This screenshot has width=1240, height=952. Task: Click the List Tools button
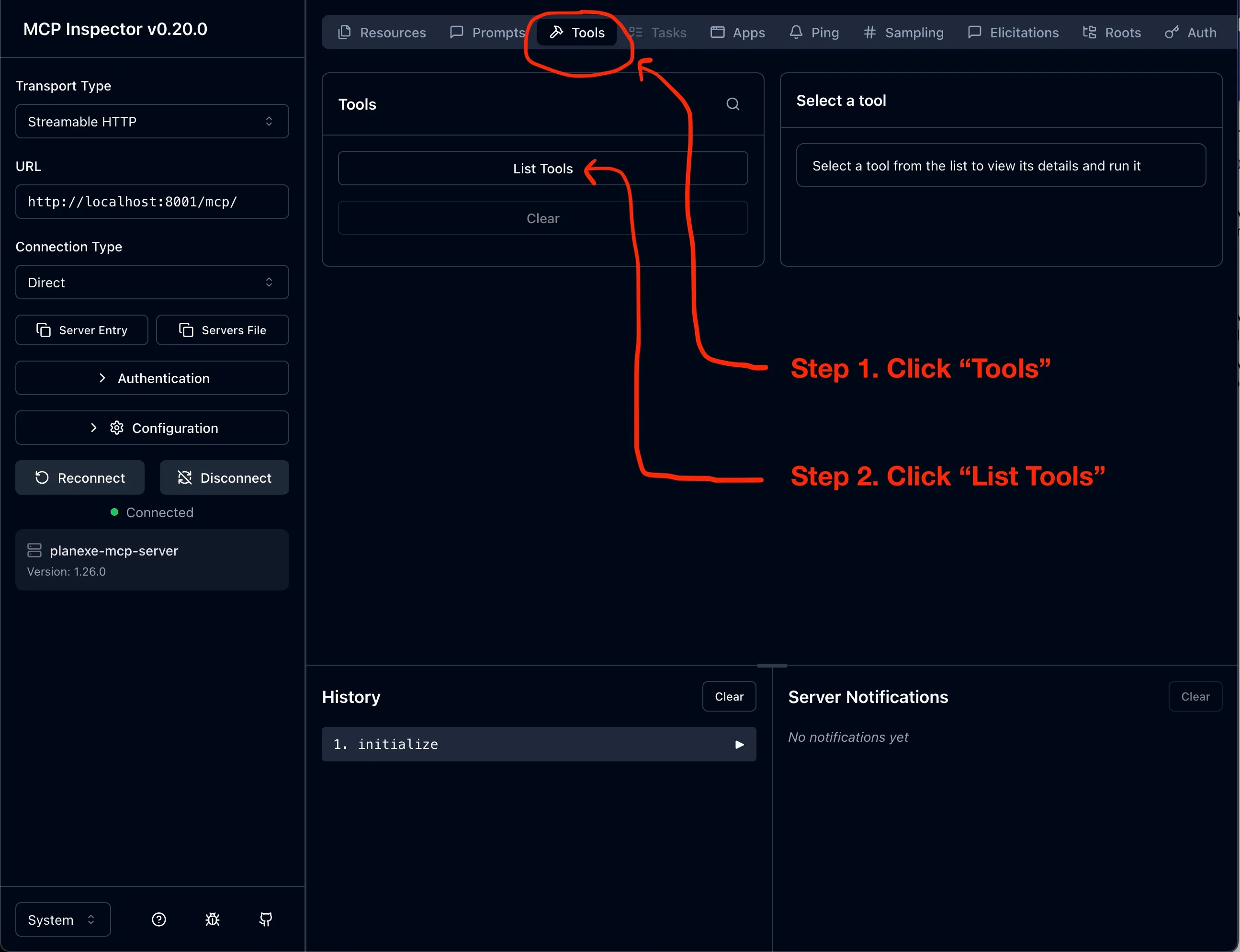[541, 168]
